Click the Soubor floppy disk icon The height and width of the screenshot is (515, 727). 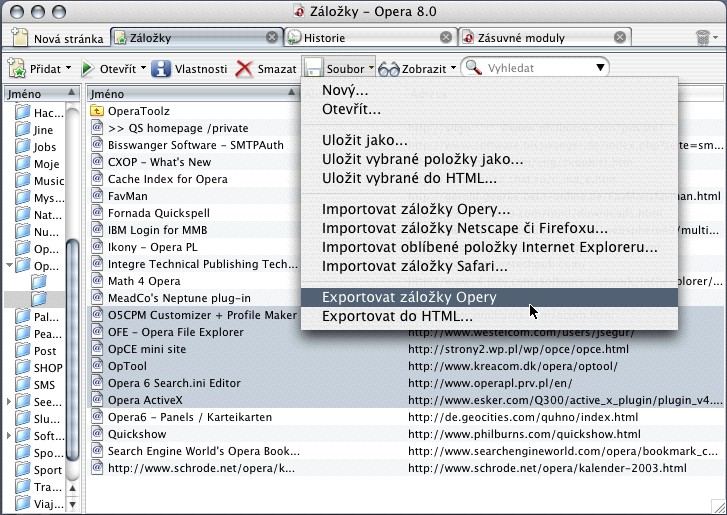point(313,69)
